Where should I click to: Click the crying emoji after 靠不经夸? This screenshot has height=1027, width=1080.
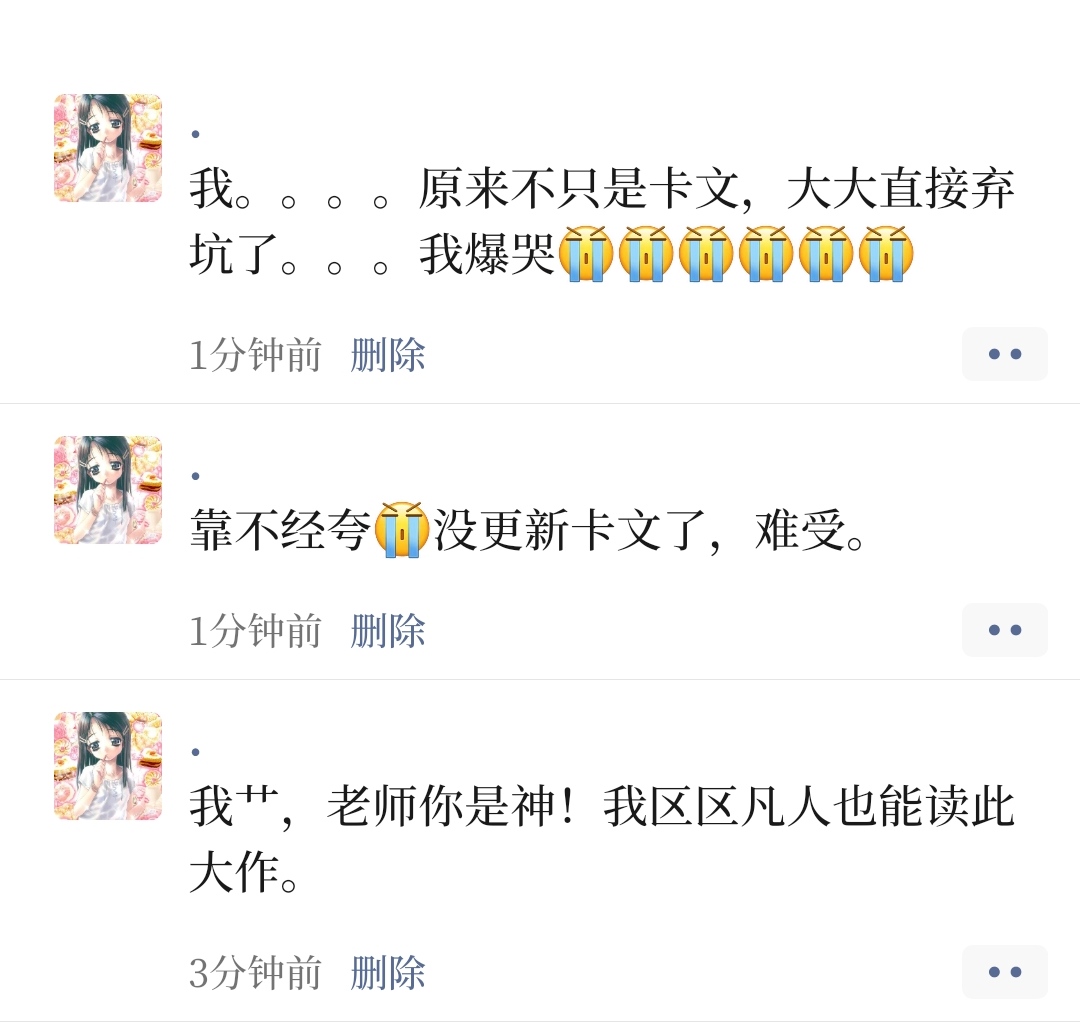tap(402, 530)
